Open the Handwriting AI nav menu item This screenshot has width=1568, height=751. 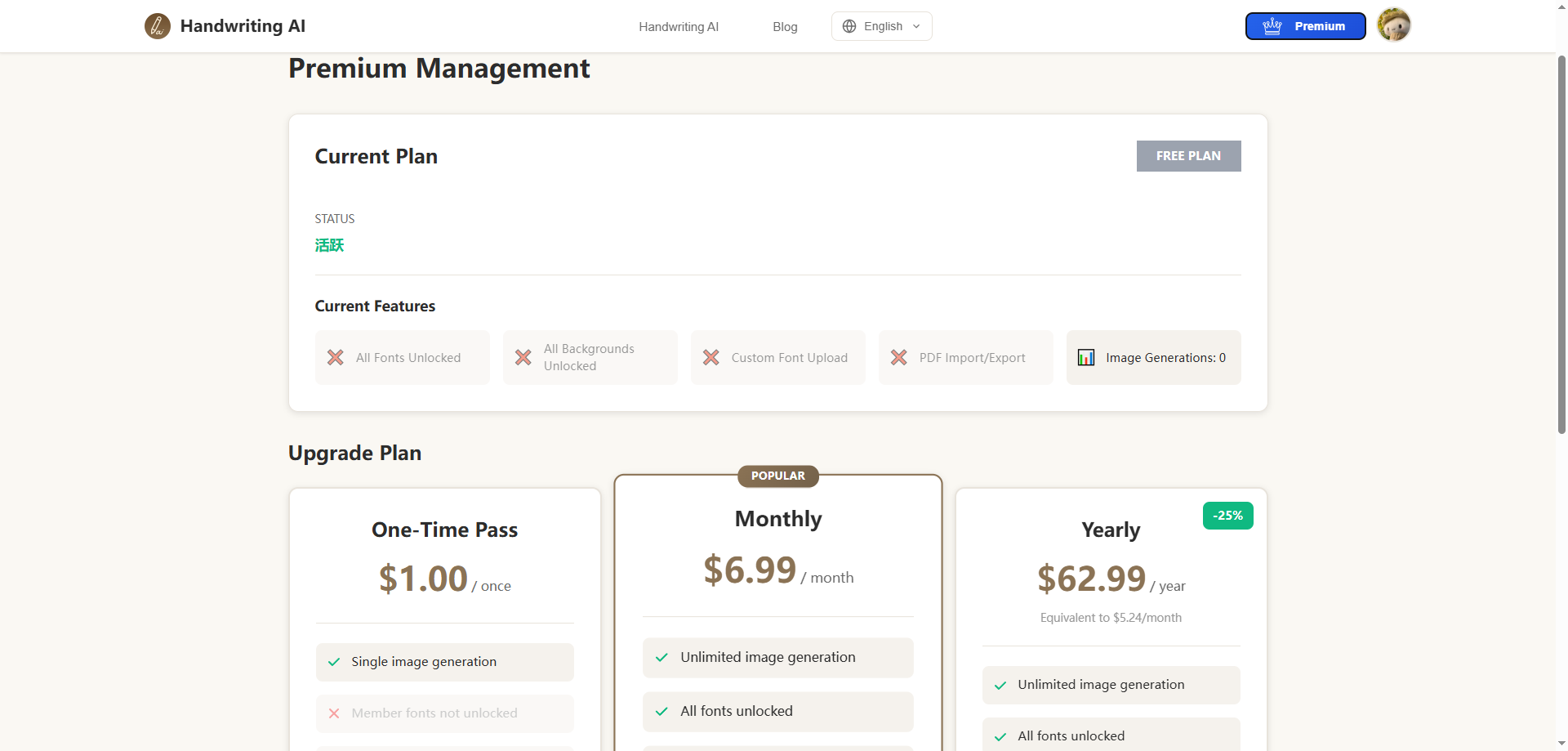[679, 27]
